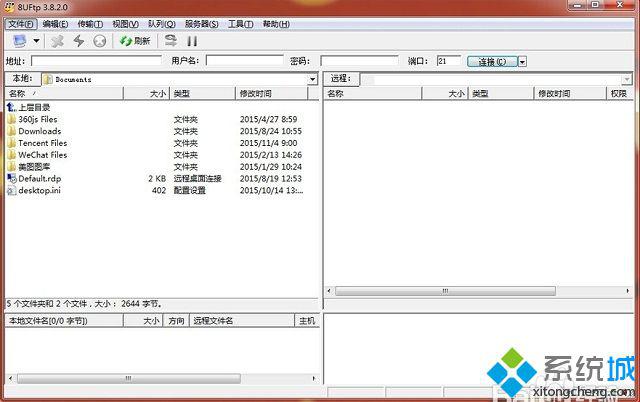
Task: Pause transfers with the pause icon
Action: click(x=192, y=41)
